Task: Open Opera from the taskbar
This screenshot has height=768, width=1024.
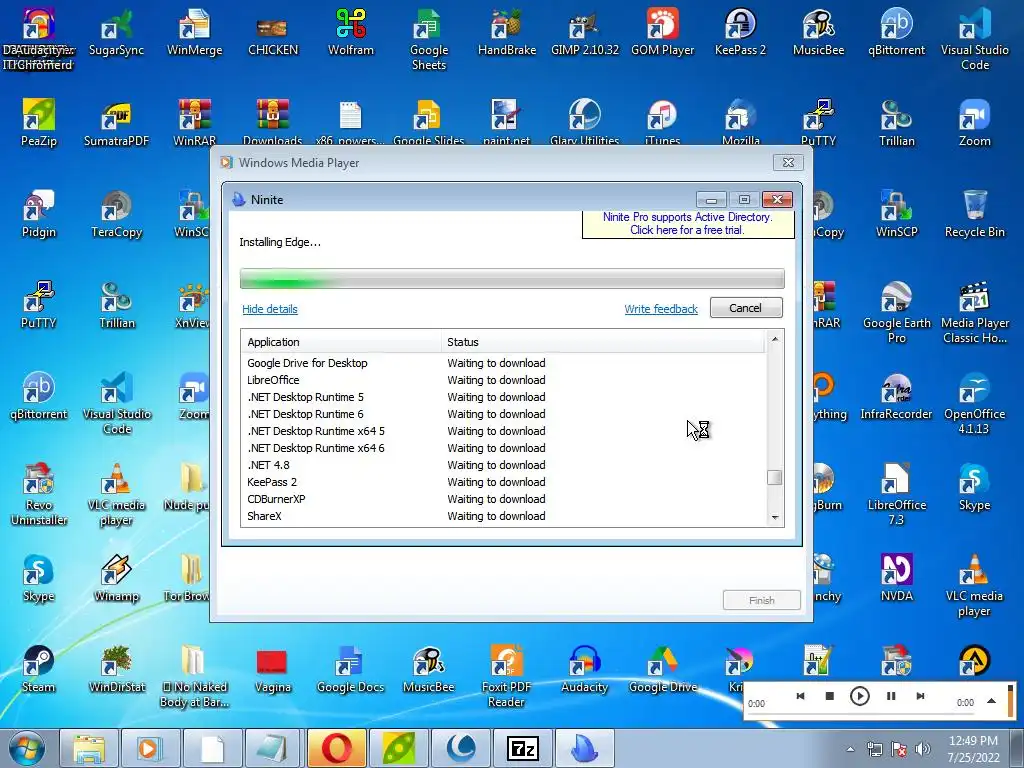Action: pos(337,748)
